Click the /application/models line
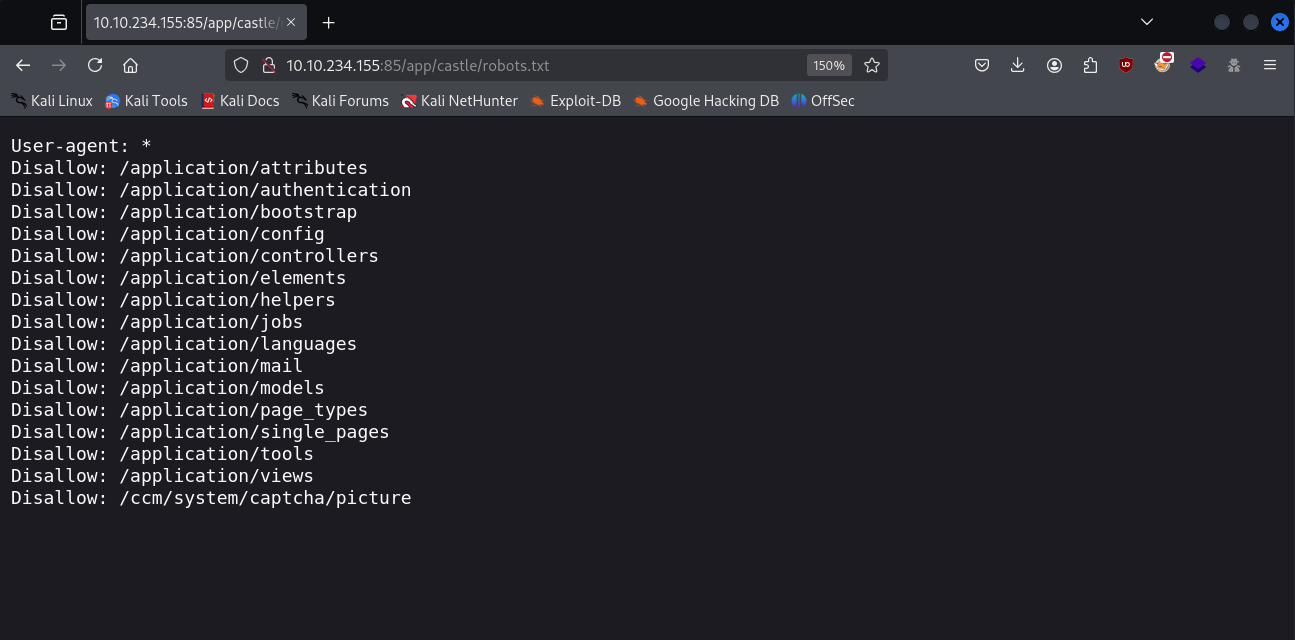This screenshot has height=640, width=1295. [x=168, y=388]
